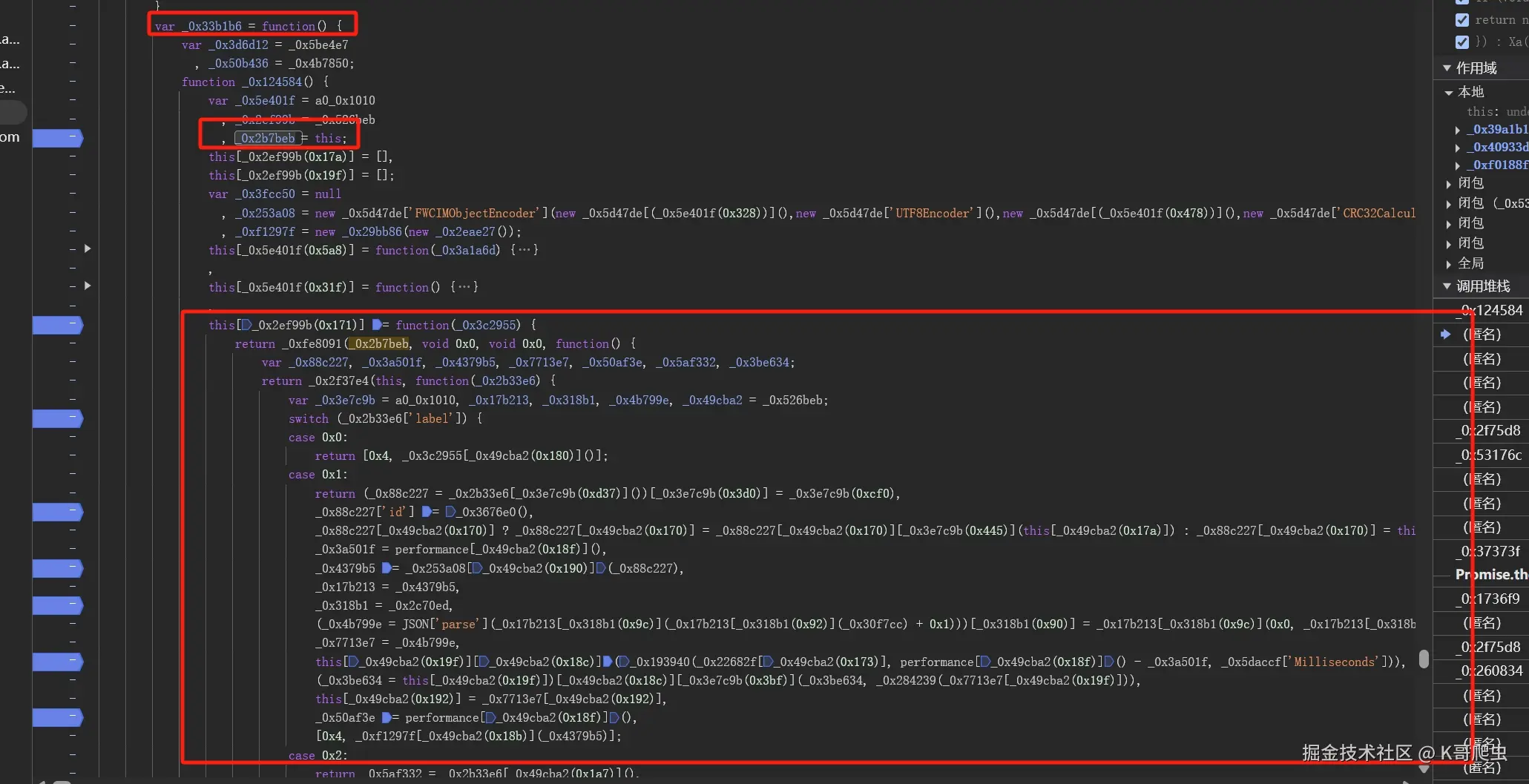Click inline breakpoint marker before '_0x2ef99b(0x171)'
This screenshot has width=1529, height=784.
coord(247,325)
